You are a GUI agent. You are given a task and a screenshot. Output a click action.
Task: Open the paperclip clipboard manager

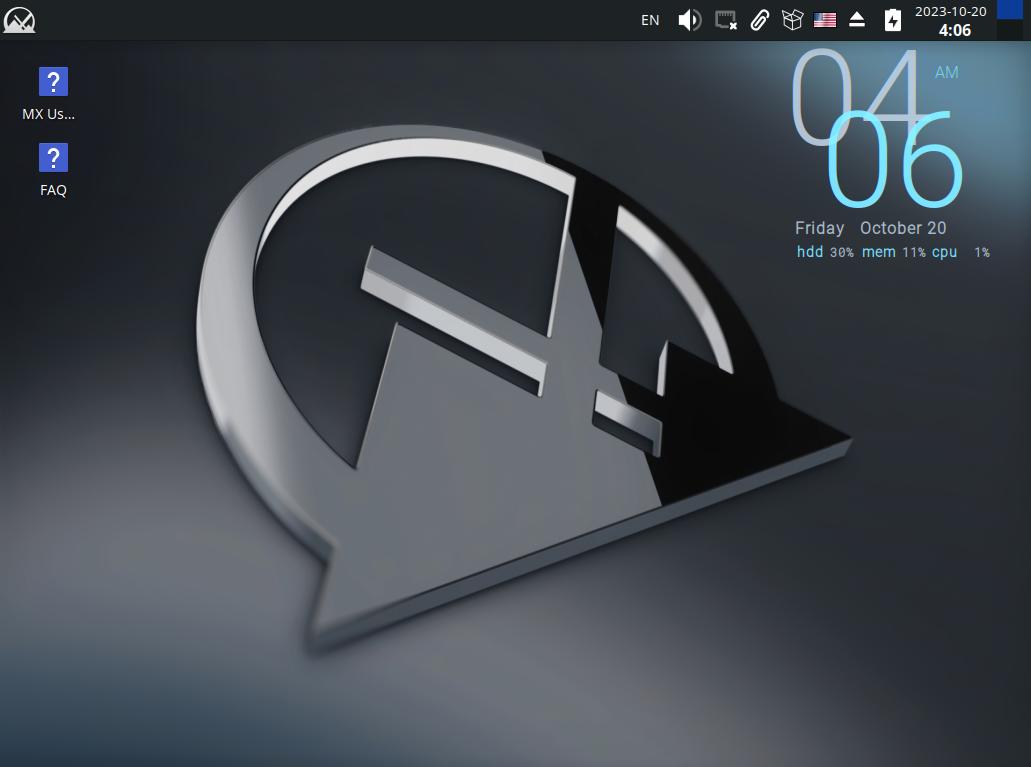tap(759, 20)
